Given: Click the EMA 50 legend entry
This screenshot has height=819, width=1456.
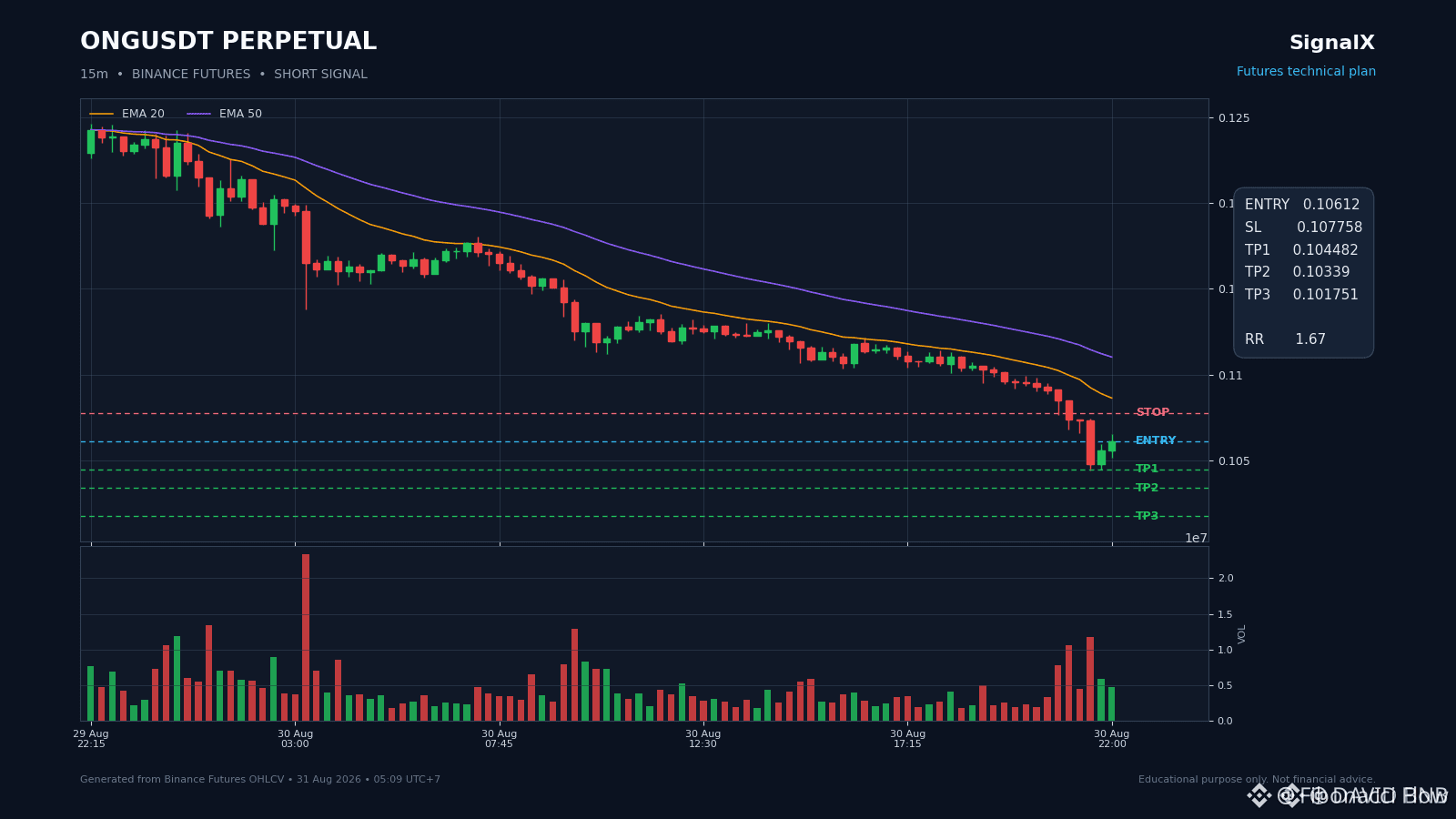Looking at the screenshot, I should (x=225, y=114).
